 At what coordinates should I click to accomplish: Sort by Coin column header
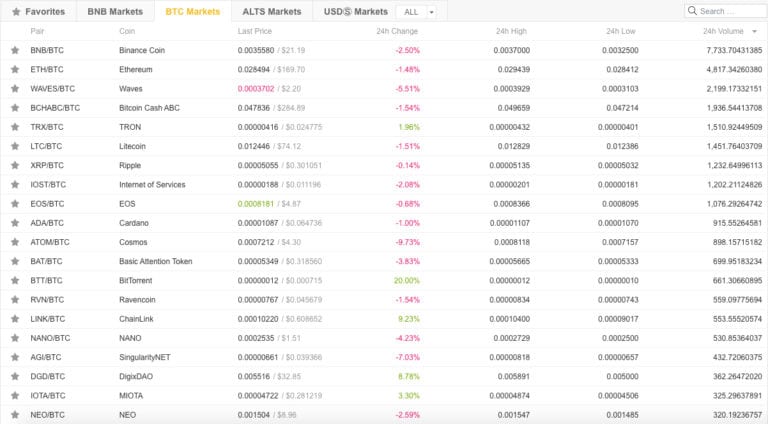tap(127, 31)
